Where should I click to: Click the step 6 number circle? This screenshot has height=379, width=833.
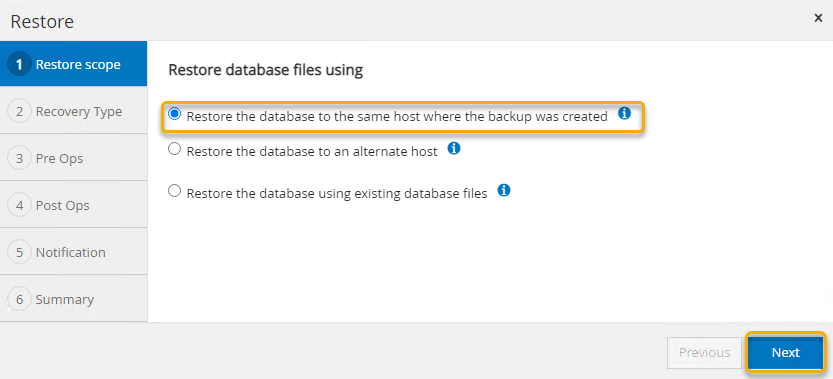(20, 299)
